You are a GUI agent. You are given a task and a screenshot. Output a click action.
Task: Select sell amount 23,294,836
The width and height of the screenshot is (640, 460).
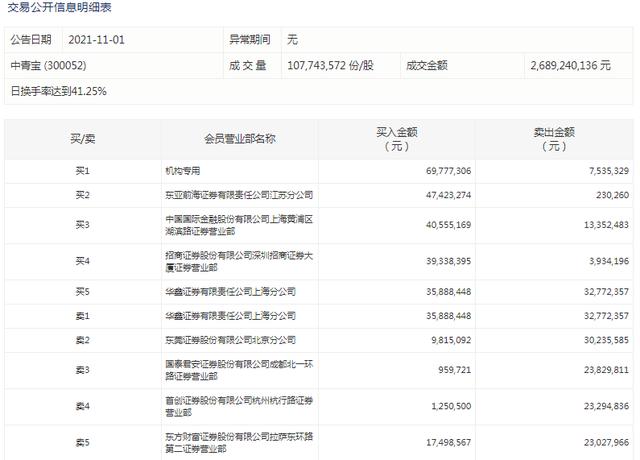606,406
